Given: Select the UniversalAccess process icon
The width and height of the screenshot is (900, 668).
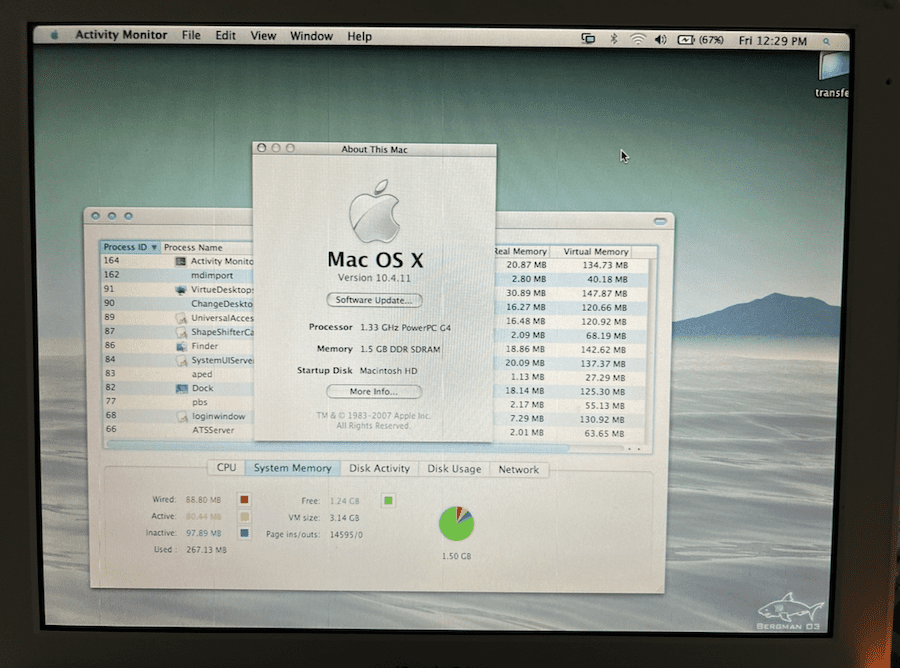Looking at the screenshot, I should (181, 318).
